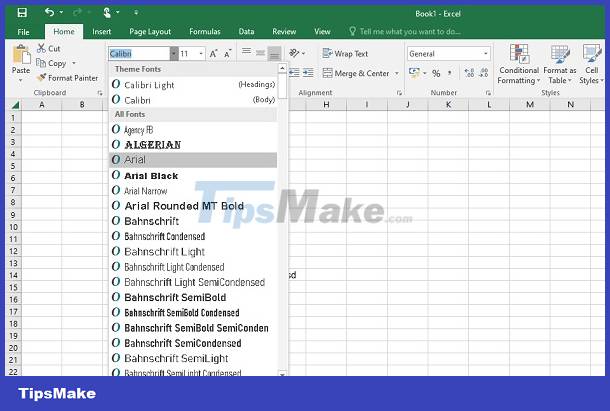Choose Arial Rounded MT Bold font
The height and width of the screenshot is (411, 610).
(193, 206)
